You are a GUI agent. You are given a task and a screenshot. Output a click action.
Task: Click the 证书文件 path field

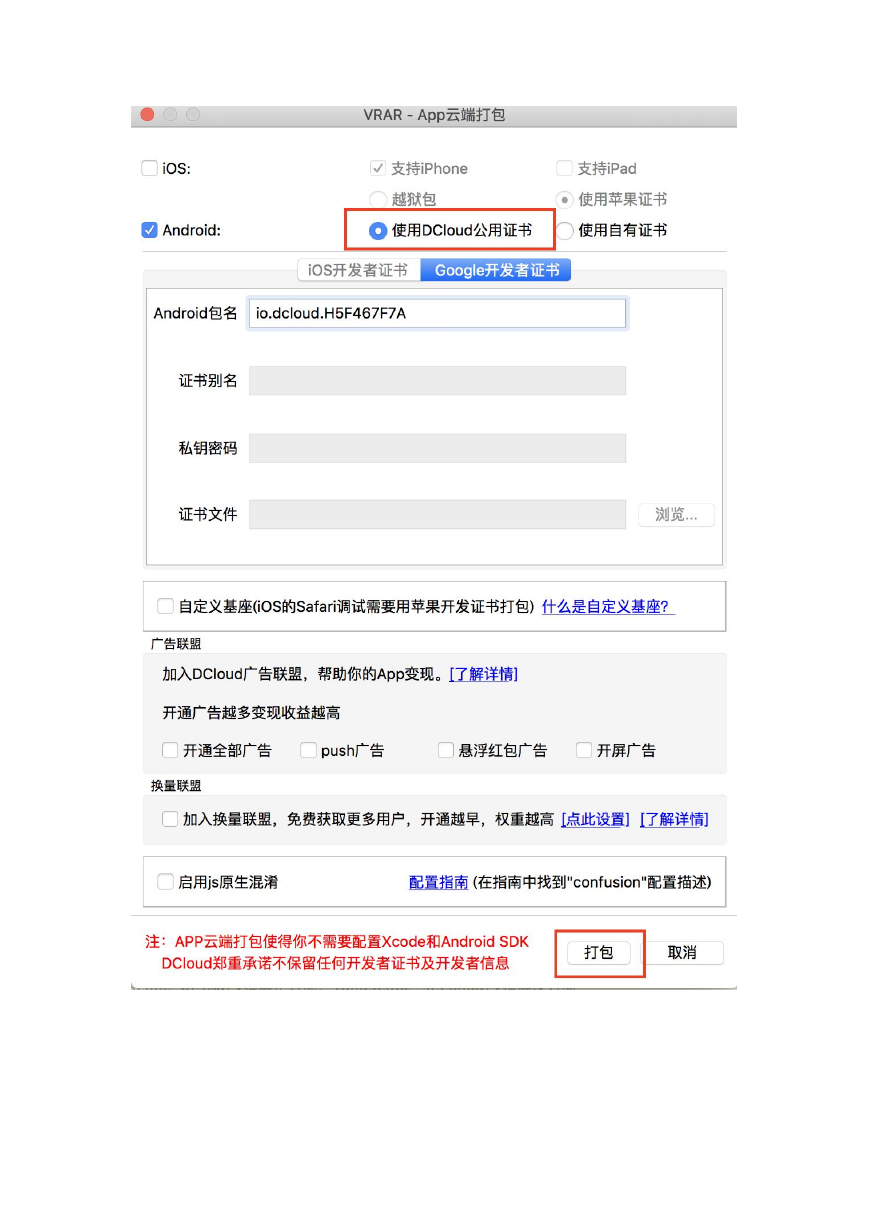click(x=437, y=514)
